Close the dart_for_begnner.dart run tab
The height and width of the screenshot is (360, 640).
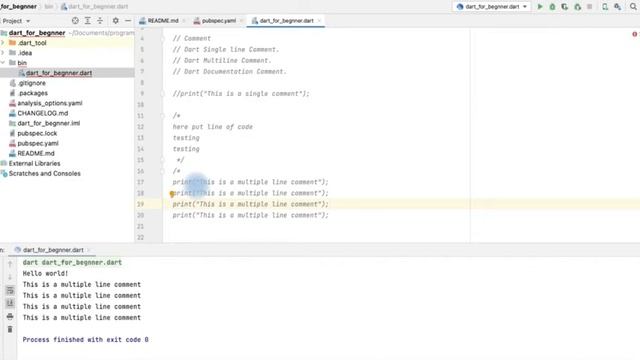tap(89, 250)
